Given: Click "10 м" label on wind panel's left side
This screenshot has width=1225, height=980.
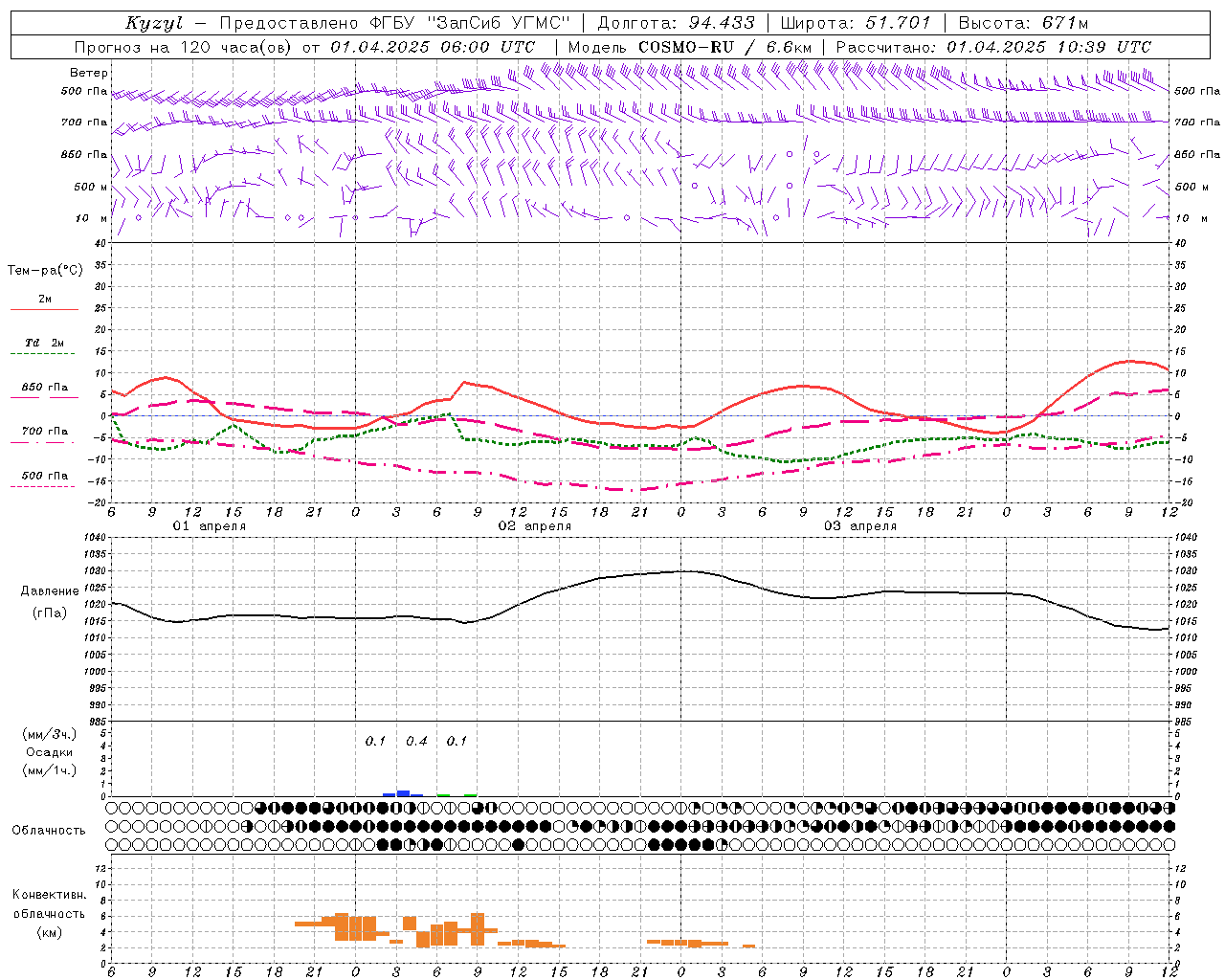Looking at the screenshot, I should click(x=93, y=218).
